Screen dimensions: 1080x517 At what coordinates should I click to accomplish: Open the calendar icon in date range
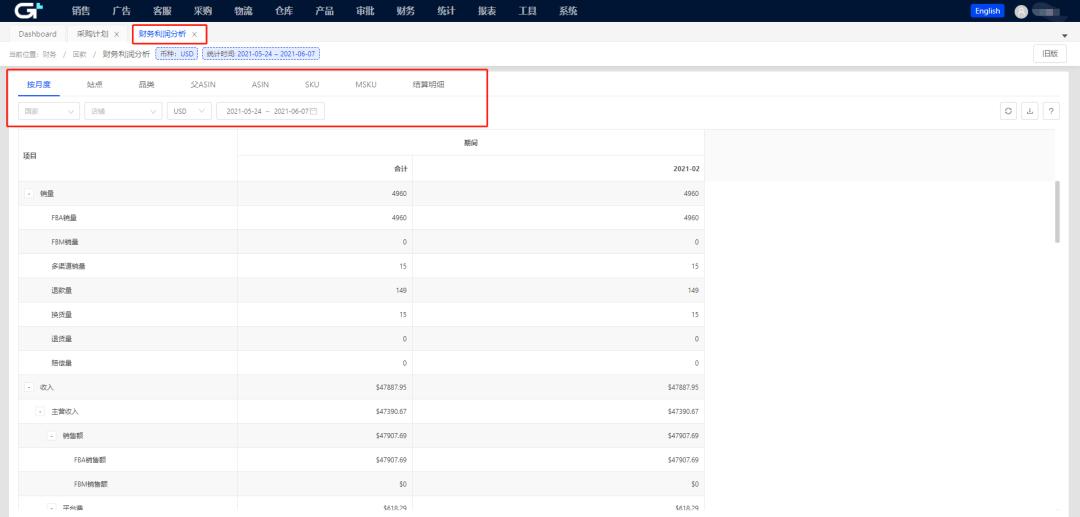314,111
